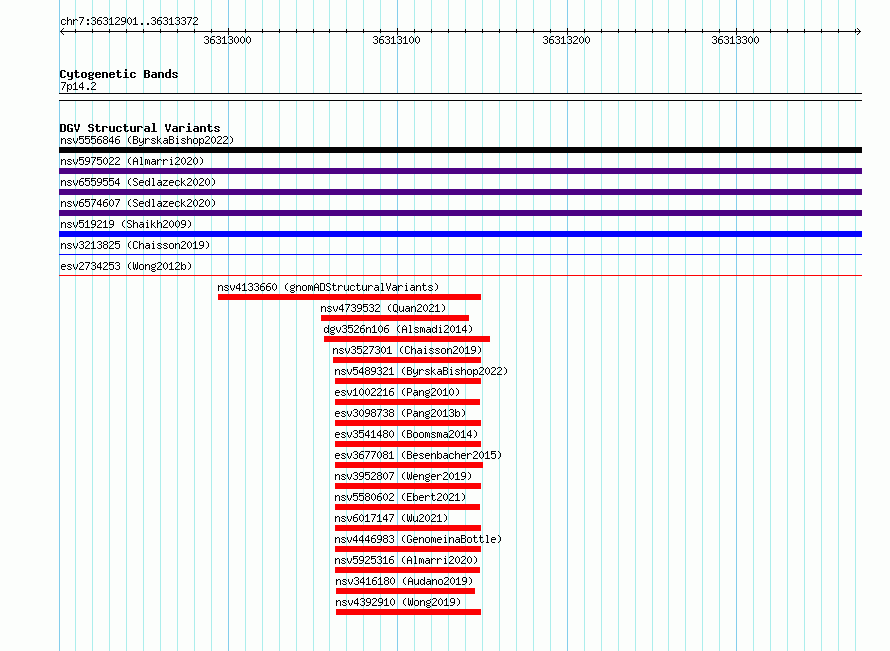This screenshot has width=890, height=651.
Task: Click the DGV Structural Variants track title
Action: (x=140, y=128)
